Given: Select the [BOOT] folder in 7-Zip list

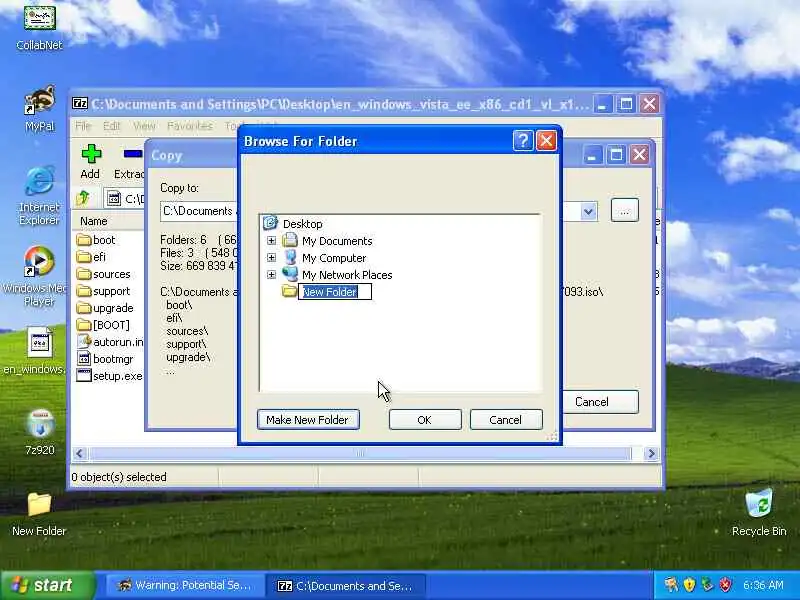Looking at the screenshot, I should 103,325.
